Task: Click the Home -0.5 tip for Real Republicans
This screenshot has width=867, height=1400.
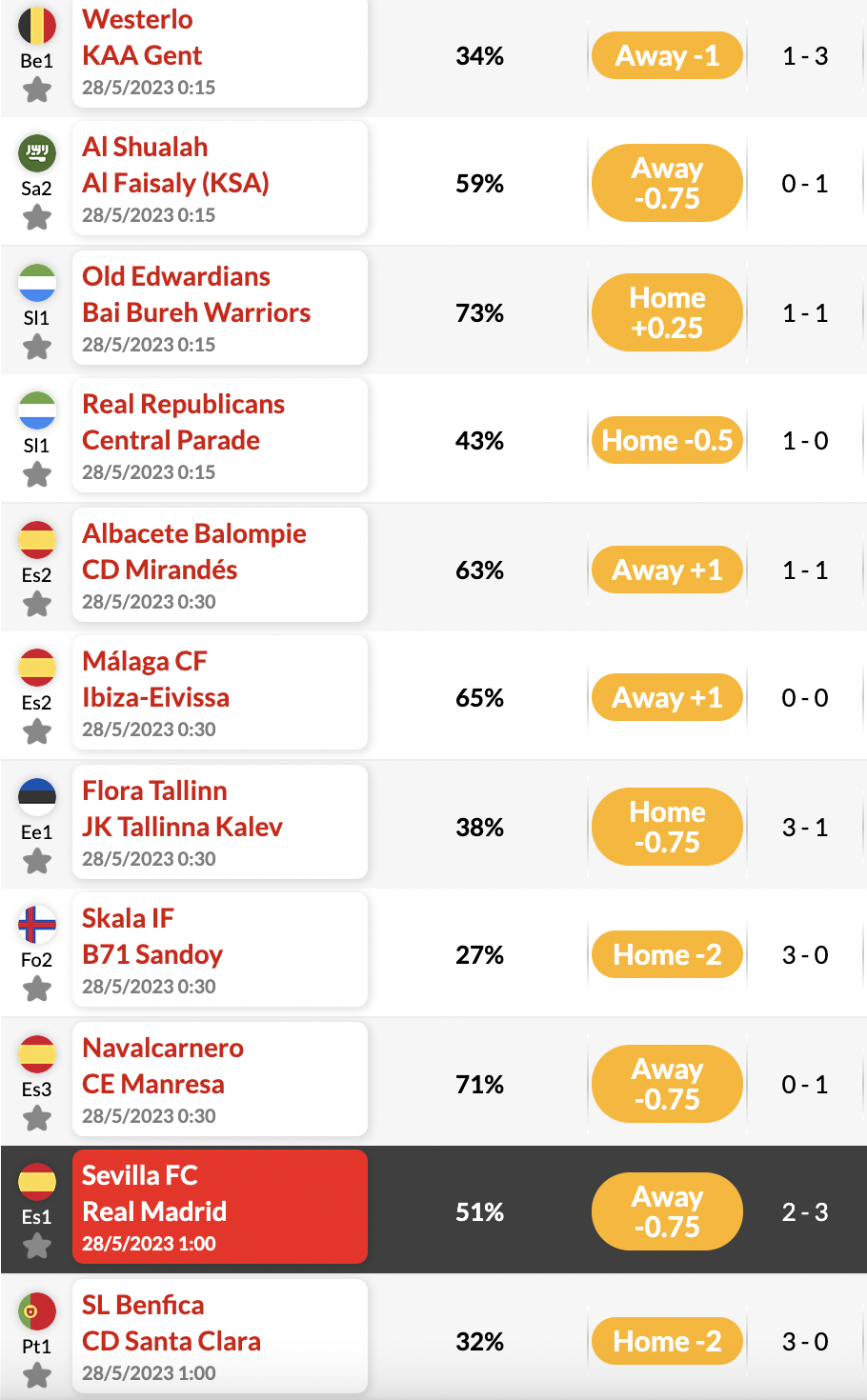Action: point(667,441)
